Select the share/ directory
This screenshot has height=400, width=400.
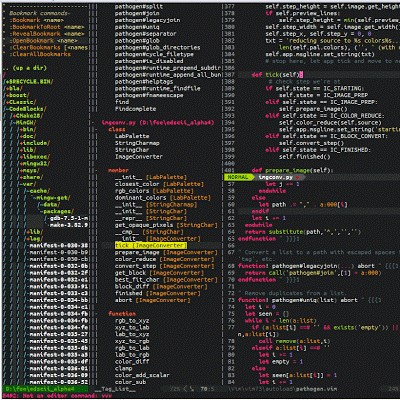(x=31, y=177)
